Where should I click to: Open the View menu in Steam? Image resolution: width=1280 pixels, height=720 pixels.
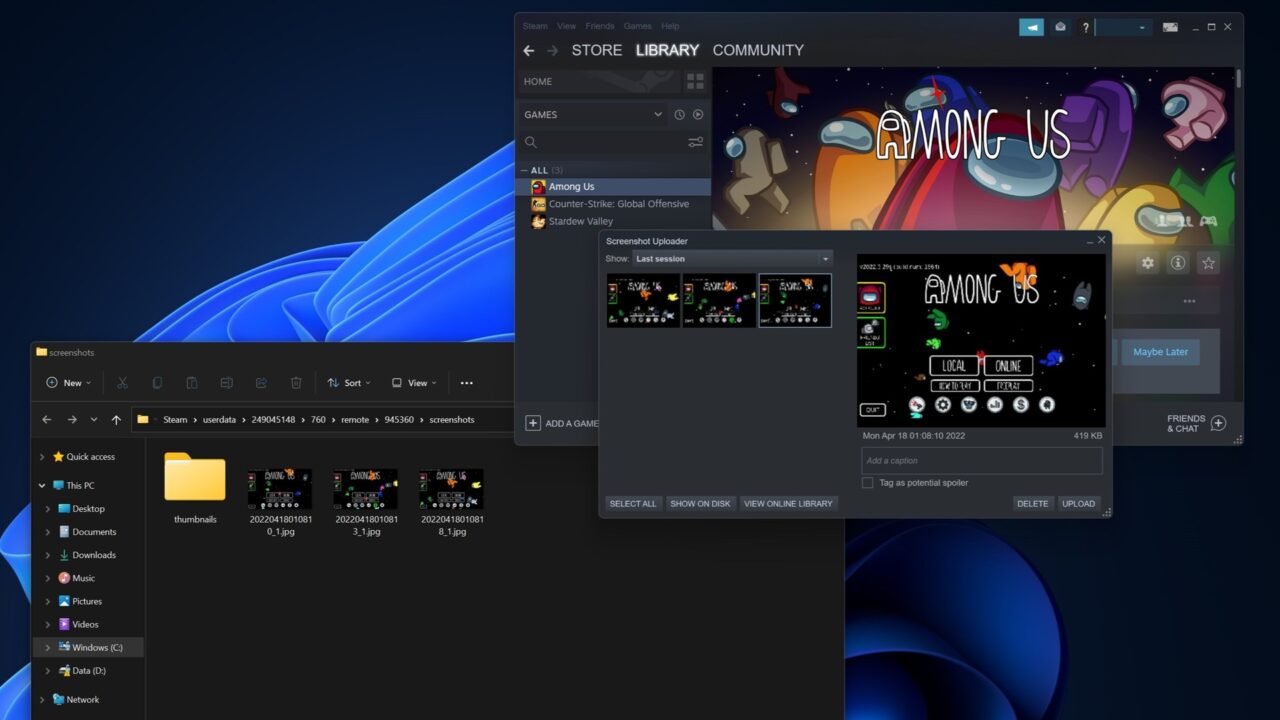pyautogui.click(x=566, y=26)
